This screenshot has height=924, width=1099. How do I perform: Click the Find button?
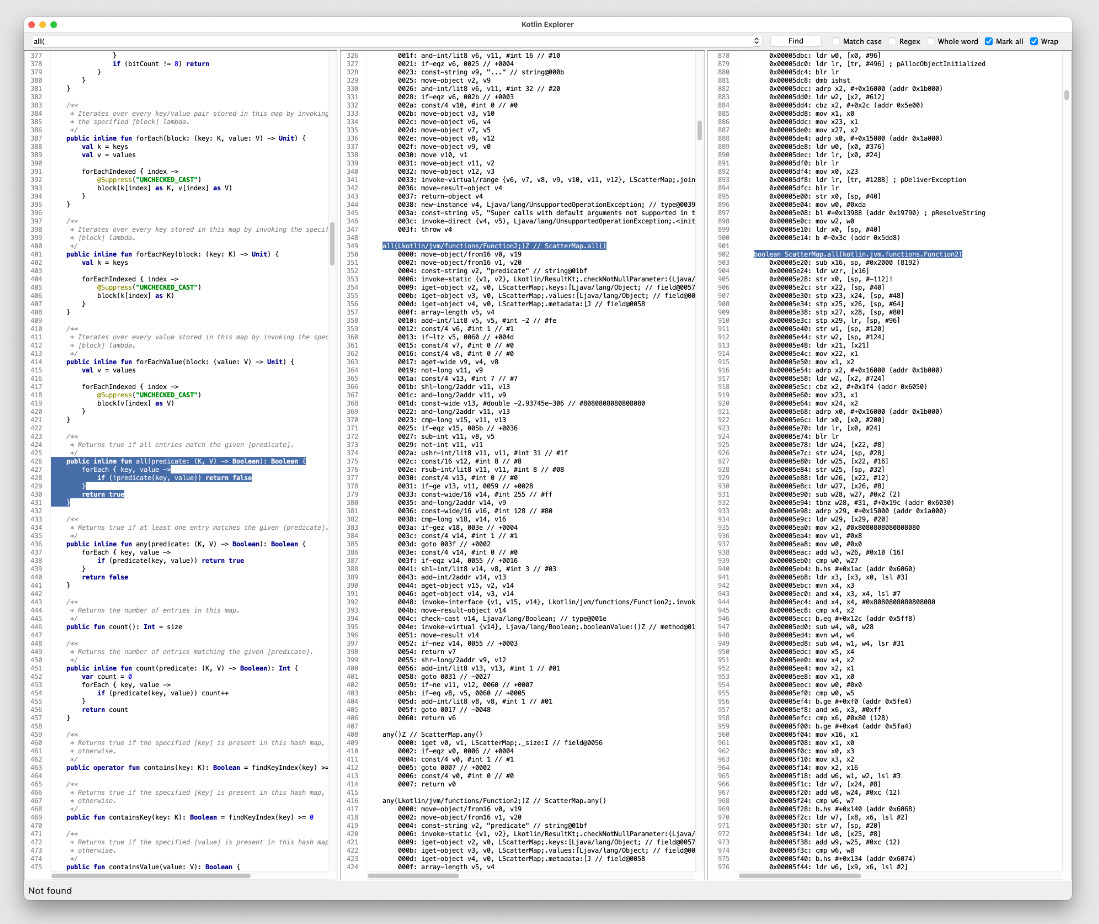[796, 41]
